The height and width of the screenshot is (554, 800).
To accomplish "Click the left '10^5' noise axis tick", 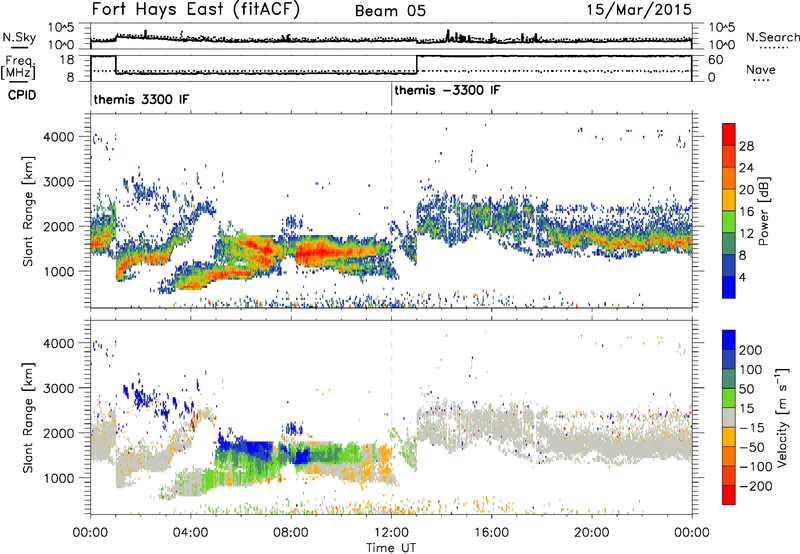I will pyautogui.click(x=61, y=28).
